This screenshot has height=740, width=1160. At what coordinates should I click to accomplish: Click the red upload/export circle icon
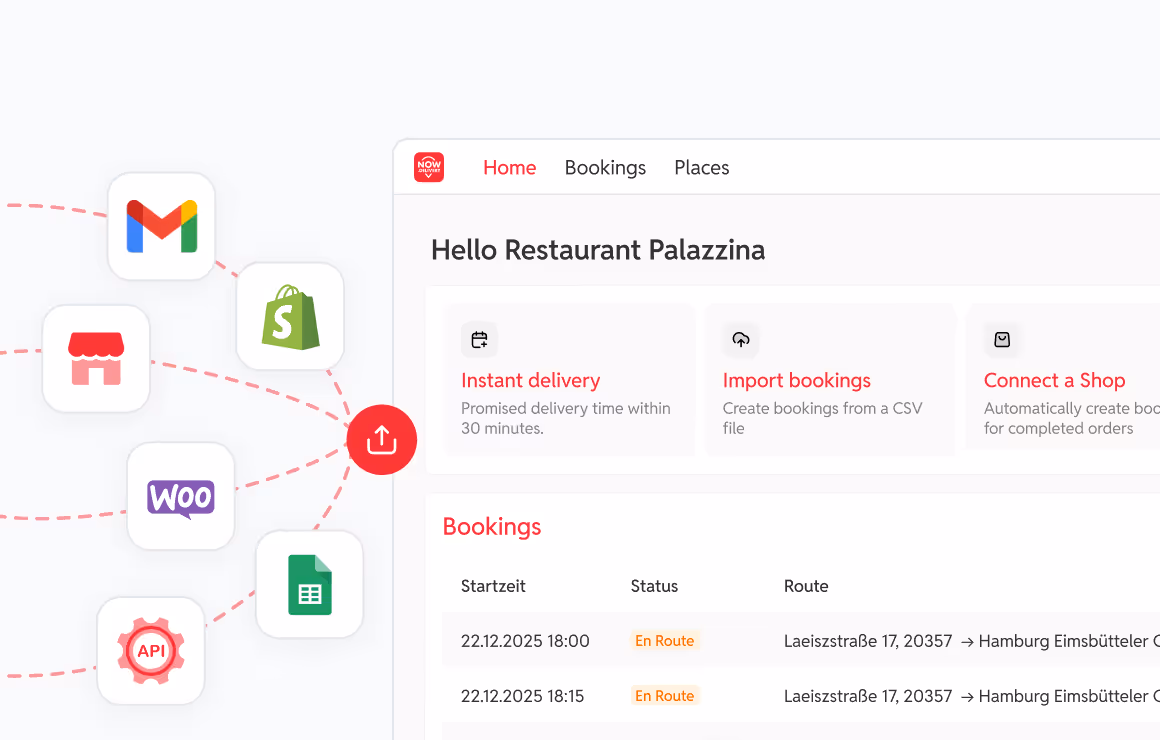(382, 439)
